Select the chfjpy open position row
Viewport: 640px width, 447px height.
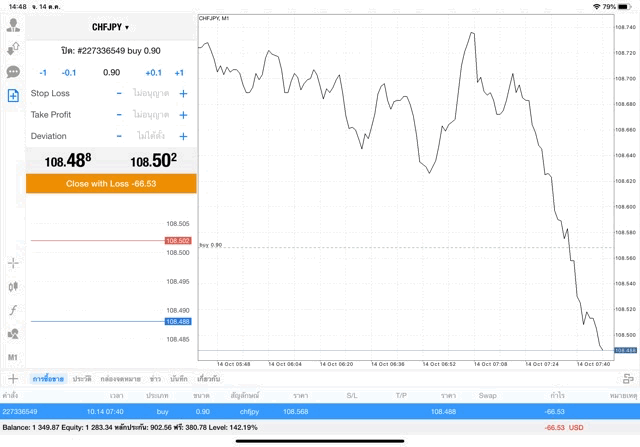pyautogui.click(x=320, y=411)
